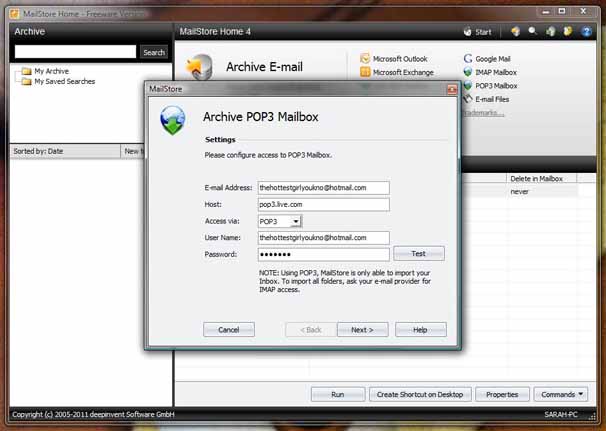Viewport: 606px width, 431px height.
Task: Click the dialog Help button
Action: tap(420, 330)
